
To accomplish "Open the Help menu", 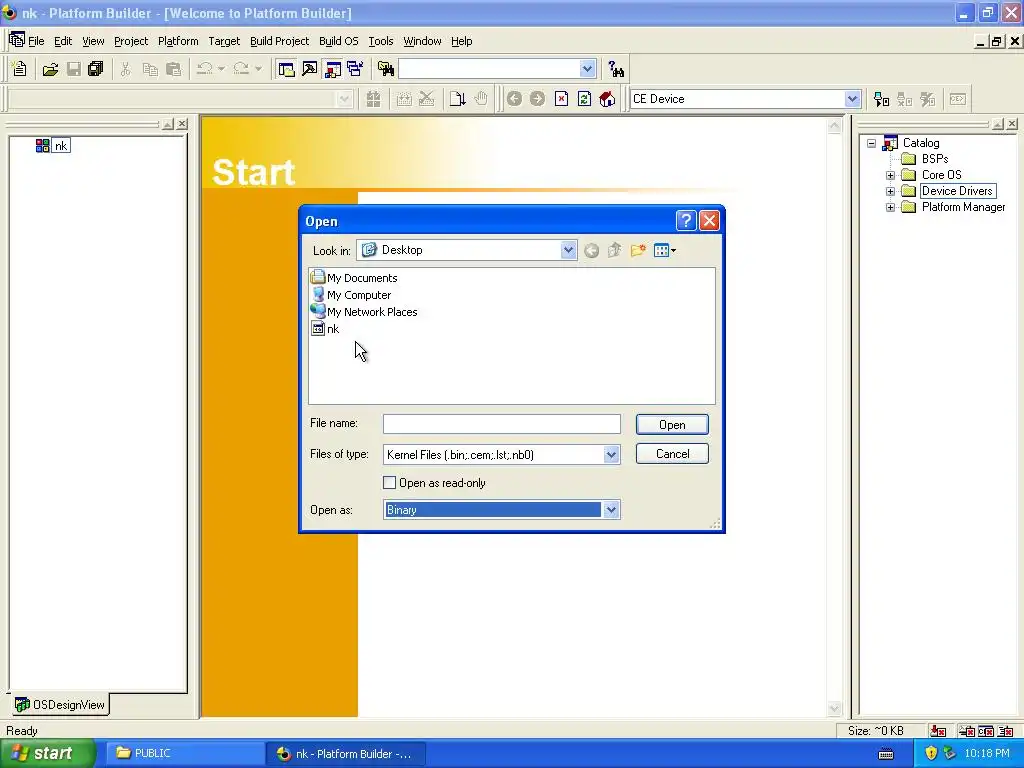I will point(461,41).
